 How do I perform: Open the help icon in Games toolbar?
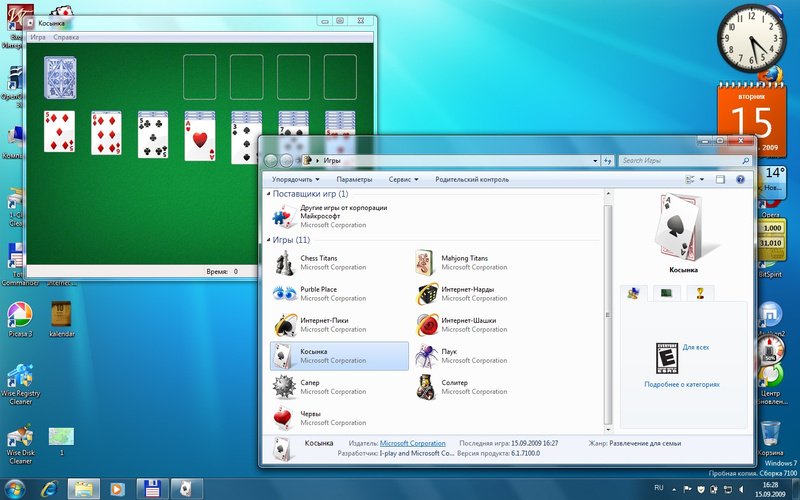(740, 179)
